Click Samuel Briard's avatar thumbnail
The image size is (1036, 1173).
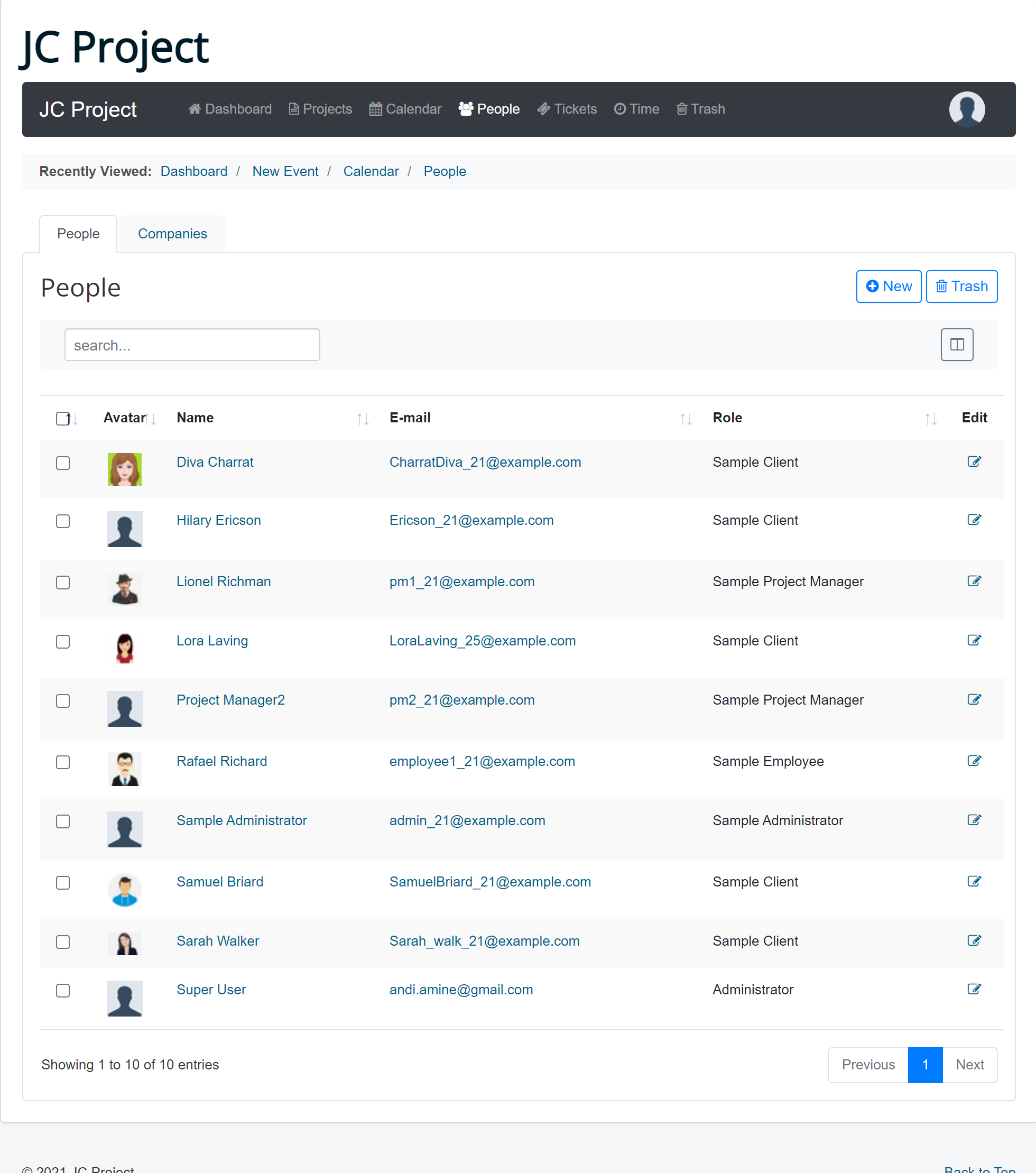coord(125,890)
